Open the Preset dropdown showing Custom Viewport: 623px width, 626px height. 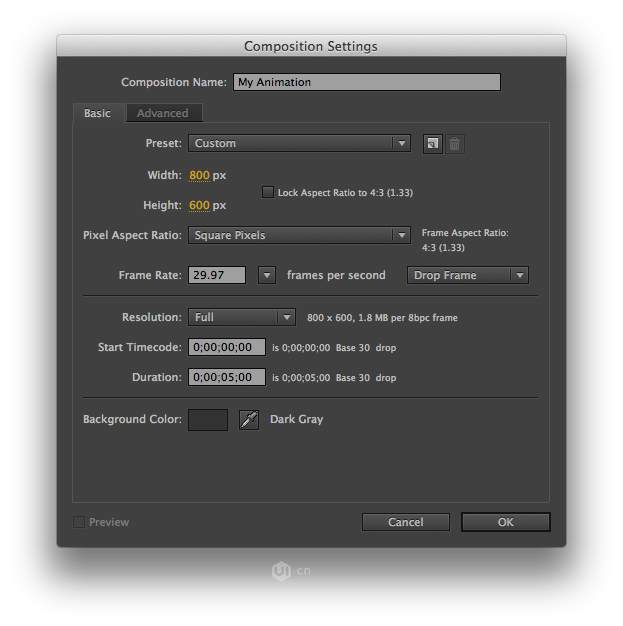299,143
